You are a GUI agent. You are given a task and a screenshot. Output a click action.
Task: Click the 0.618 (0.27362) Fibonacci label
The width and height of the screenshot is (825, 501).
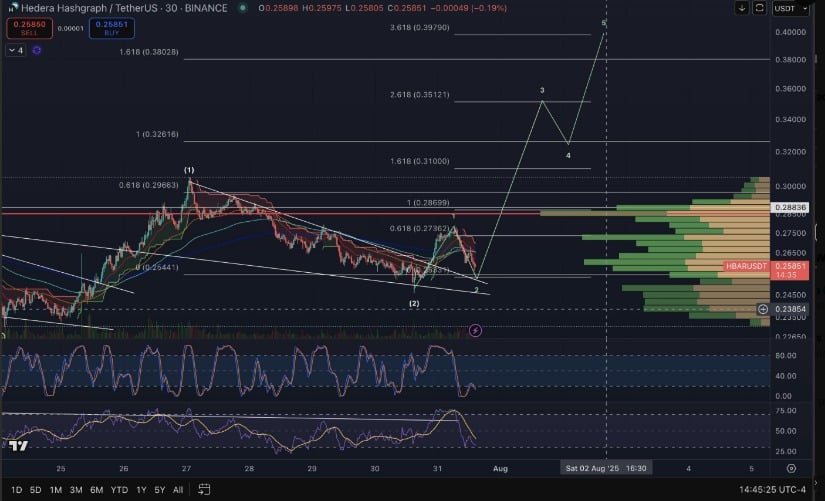click(420, 228)
